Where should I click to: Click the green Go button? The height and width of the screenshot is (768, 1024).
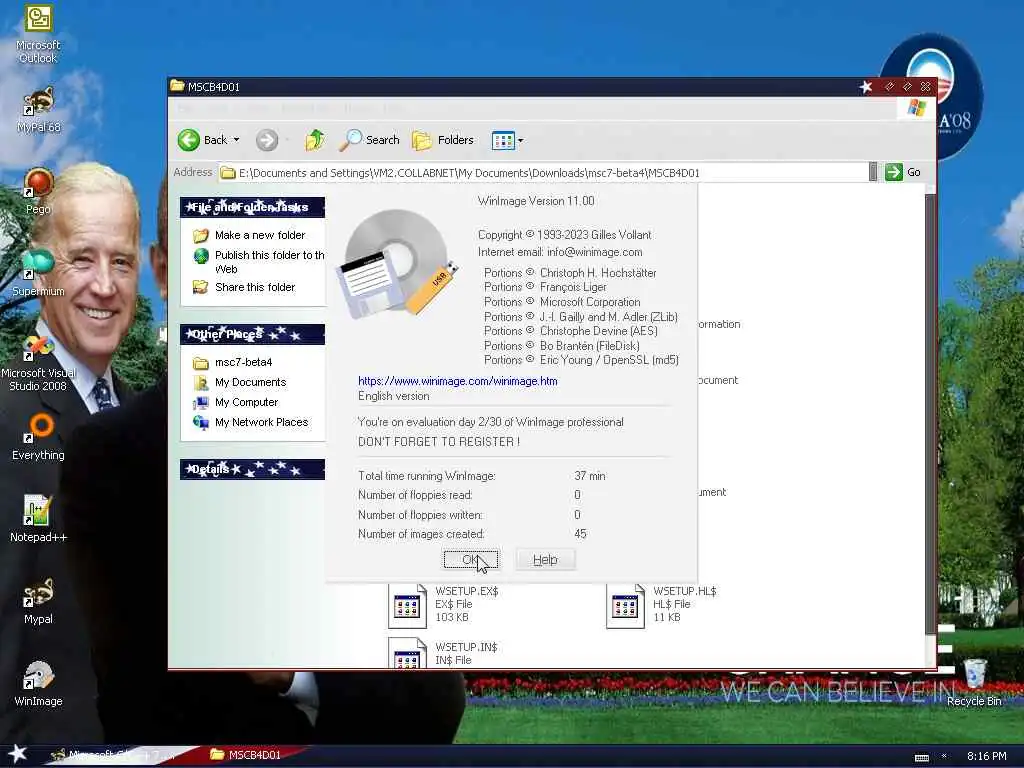tap(903, 172)
